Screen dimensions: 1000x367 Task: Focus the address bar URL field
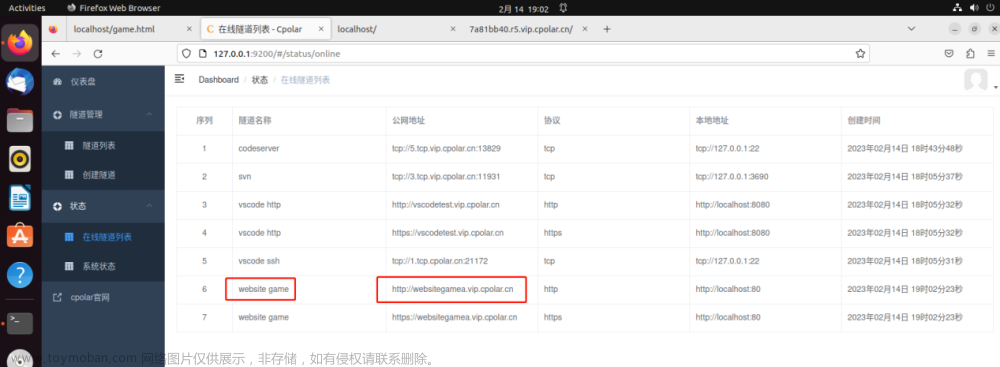(x=523, y=54)
